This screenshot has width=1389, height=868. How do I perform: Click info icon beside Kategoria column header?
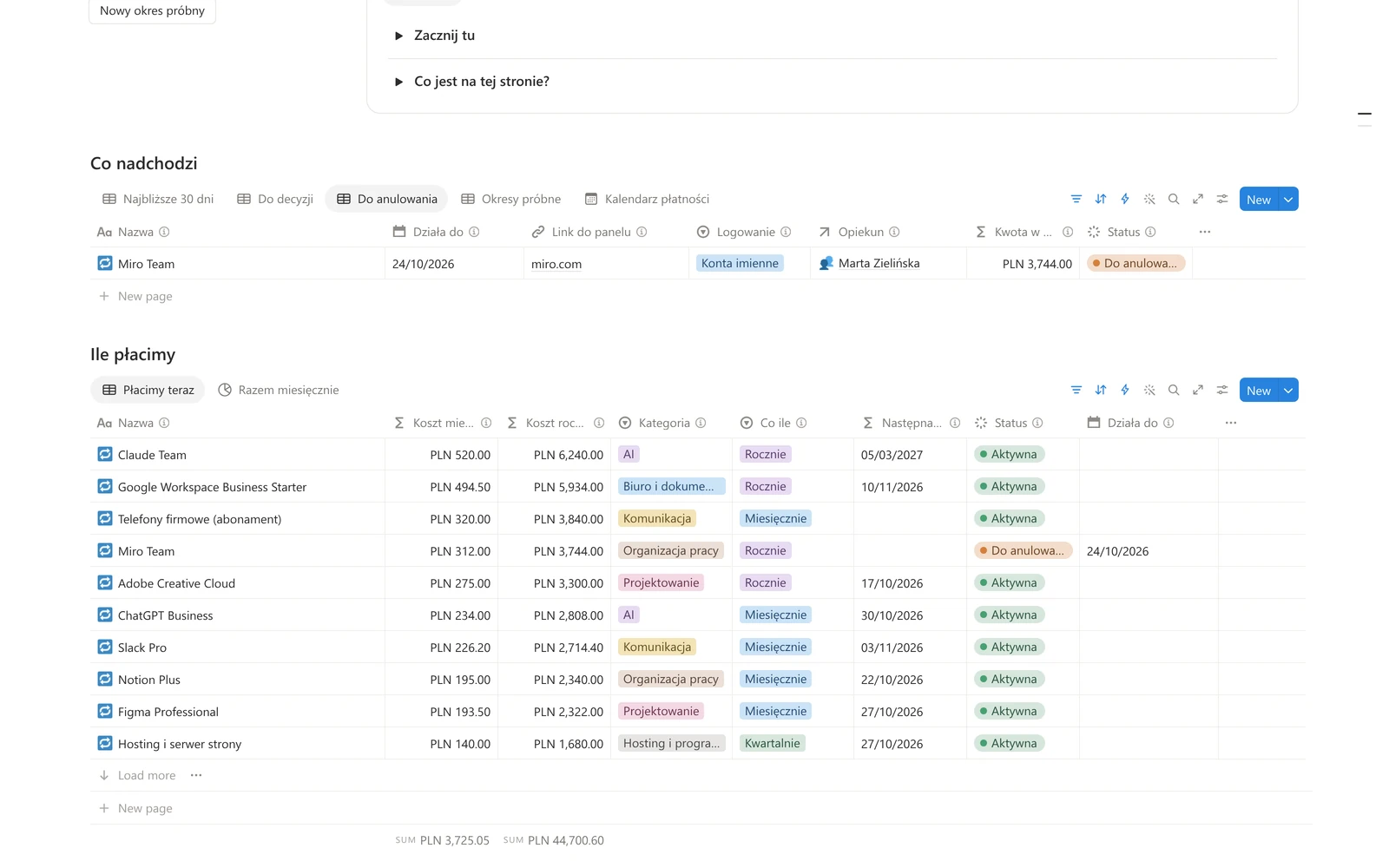click(x=701, y=423)
